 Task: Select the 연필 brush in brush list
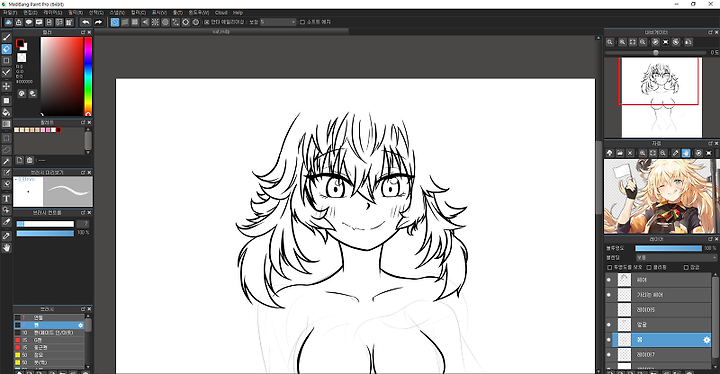49,318
